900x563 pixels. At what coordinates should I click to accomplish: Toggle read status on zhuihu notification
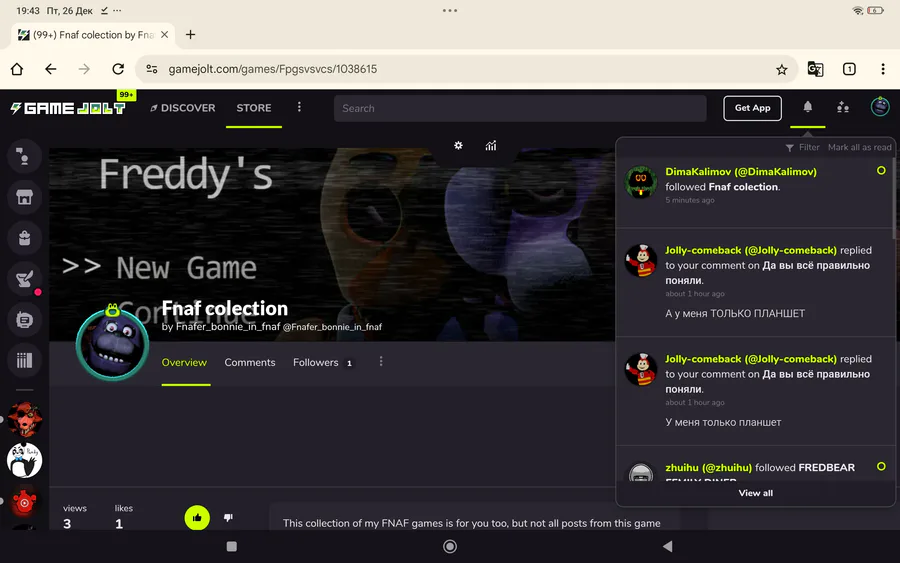[881, 467]
